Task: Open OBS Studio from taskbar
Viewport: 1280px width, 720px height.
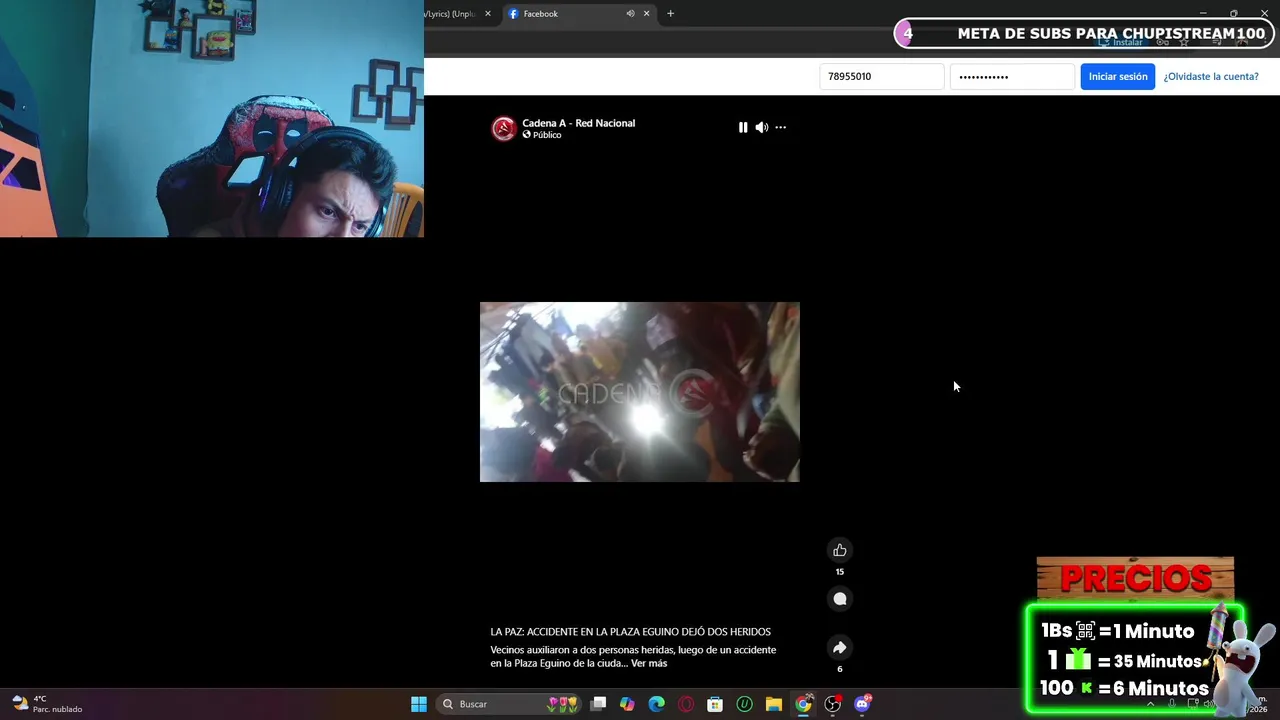Action: coord(833,704)
